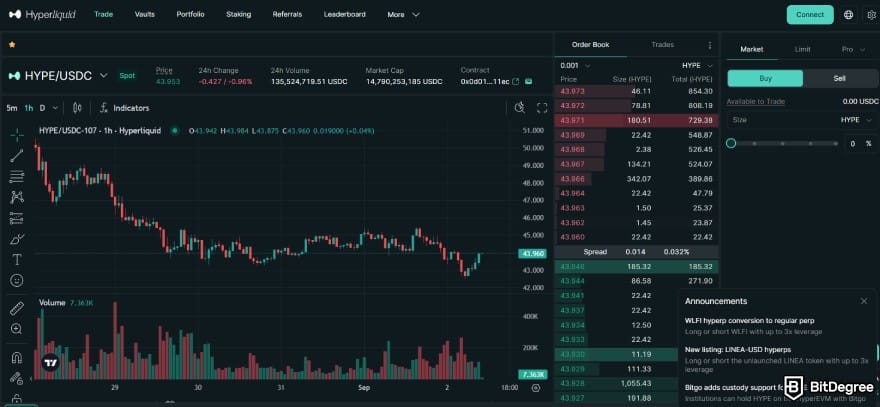Switch to the Order Book tab
Screen dimensions: 880x407
(x=590, y=45)
